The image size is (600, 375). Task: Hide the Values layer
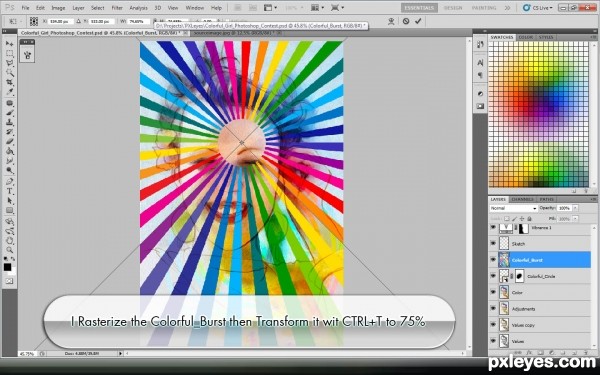pyautogui.click(x=493, y=341)
